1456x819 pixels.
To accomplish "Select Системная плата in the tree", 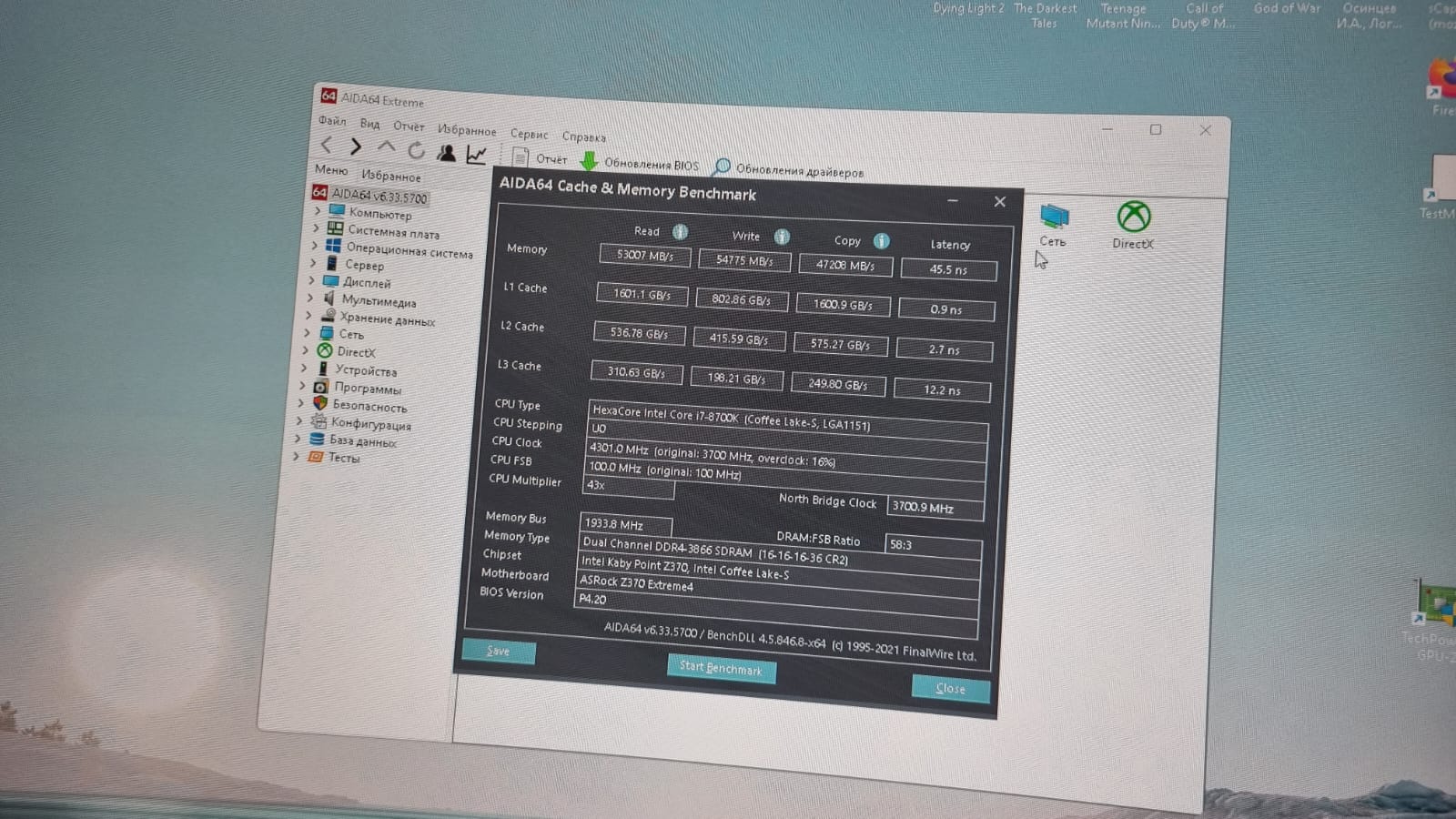I will (x=392, y=232).
